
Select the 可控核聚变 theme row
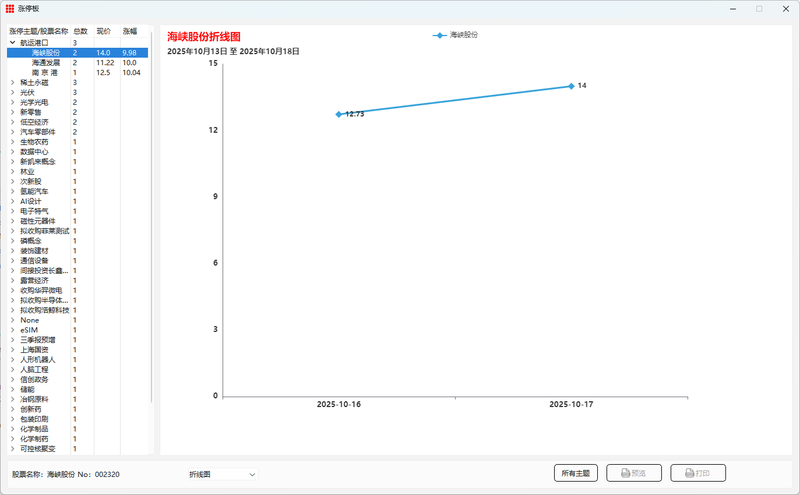(x=78, y=449)
